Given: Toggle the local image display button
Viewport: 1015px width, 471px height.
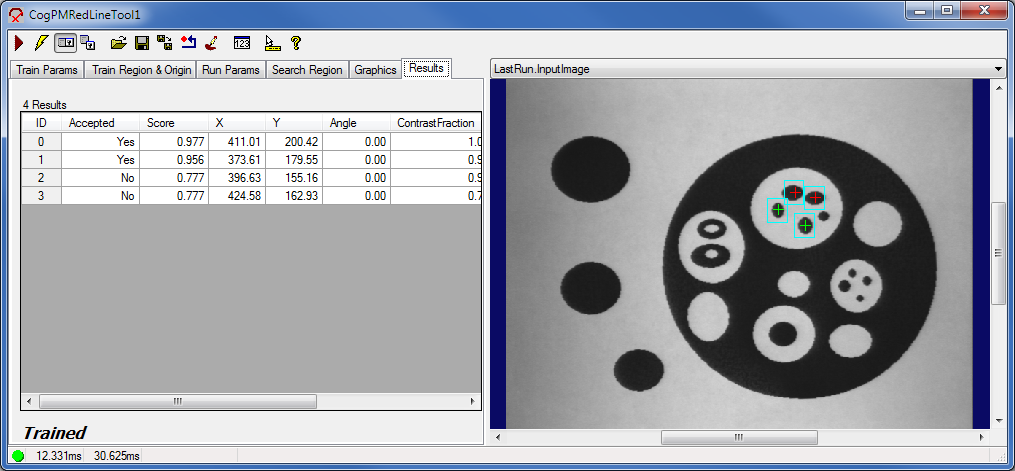Looking at the screenshot, I should pos(65,43).
